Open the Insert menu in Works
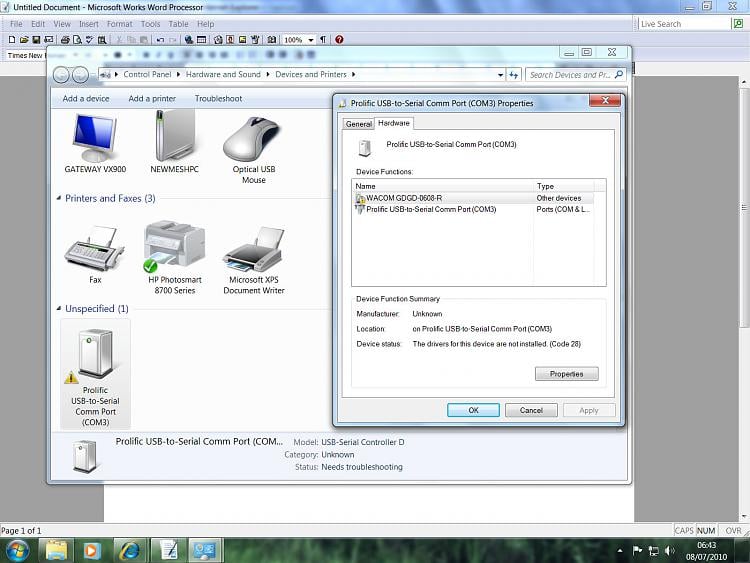This screenshot has height=563, width=750. click(x=88, y=24)
